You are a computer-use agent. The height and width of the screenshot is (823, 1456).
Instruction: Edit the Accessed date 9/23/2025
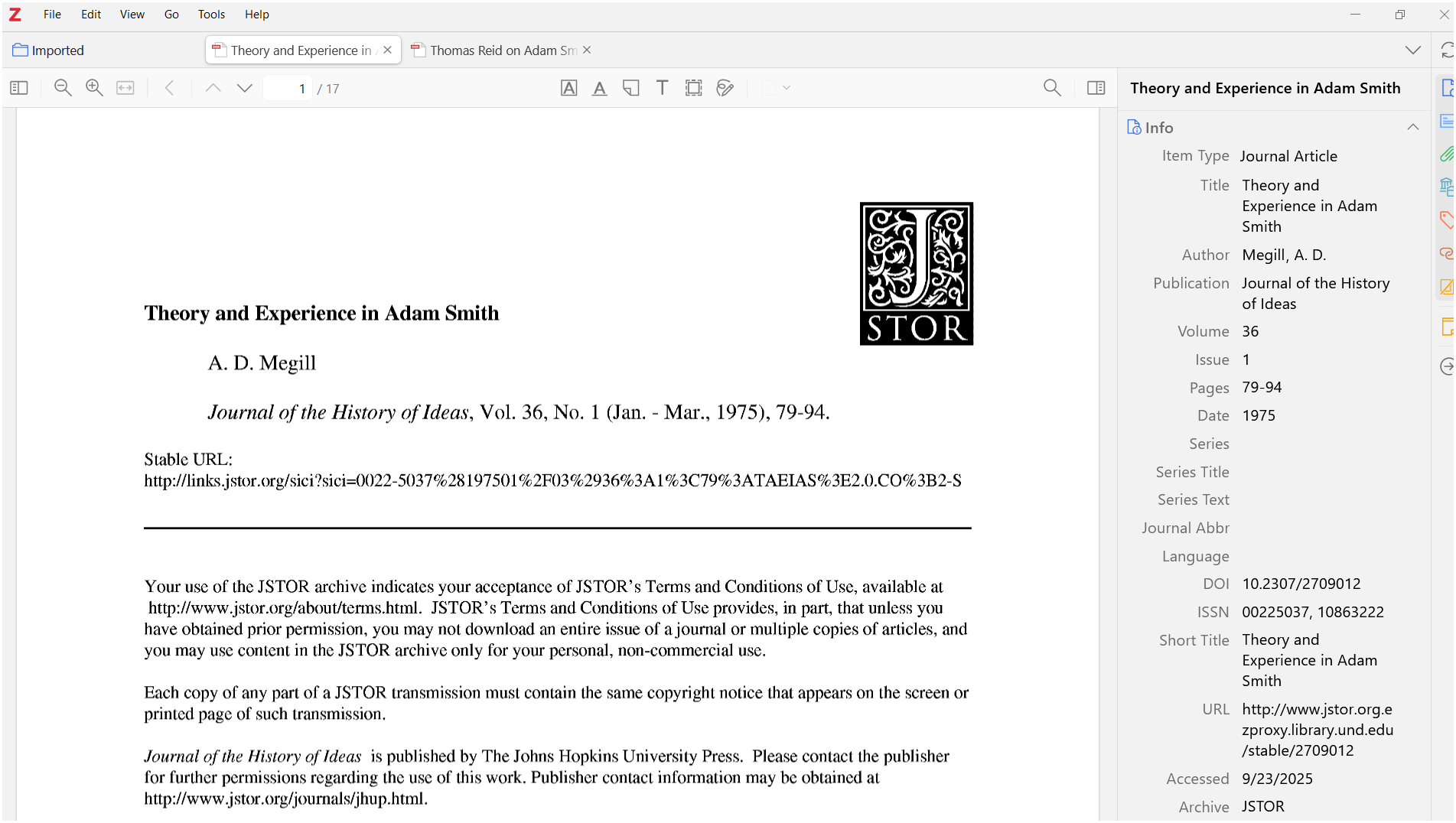(1277, 779)
